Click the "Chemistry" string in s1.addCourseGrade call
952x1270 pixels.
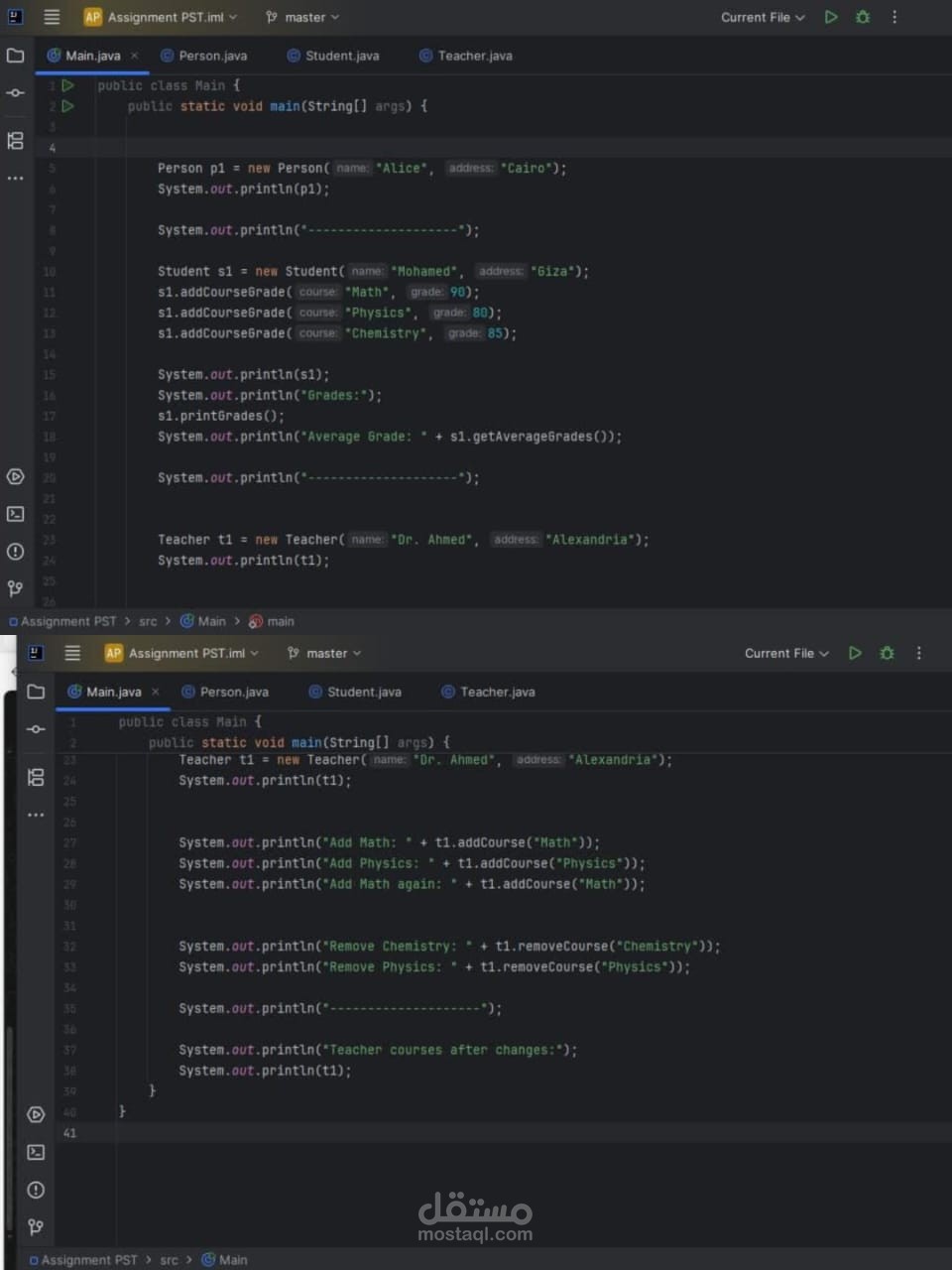tap(386, 333)
